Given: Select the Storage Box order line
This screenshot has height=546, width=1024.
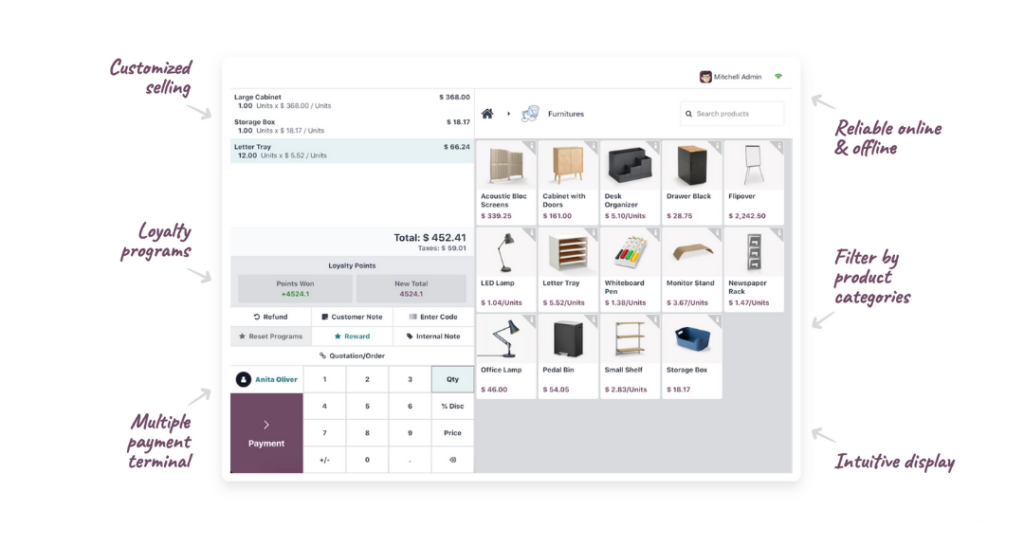Looking at the screenshot, I should click(x=352, y=126).
